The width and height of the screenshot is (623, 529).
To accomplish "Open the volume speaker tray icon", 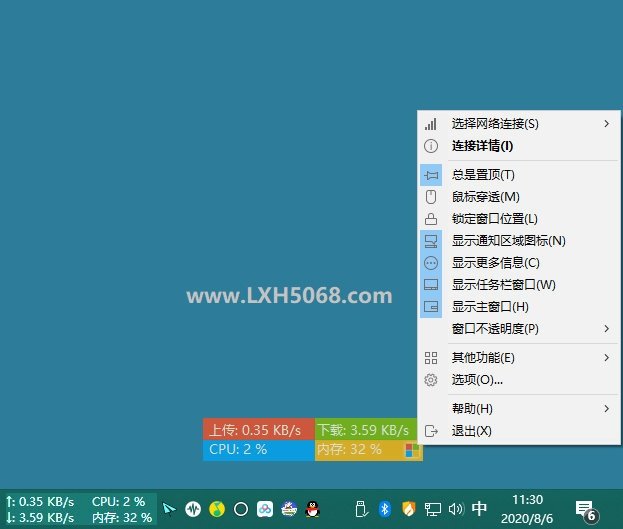I will [456, 509].
